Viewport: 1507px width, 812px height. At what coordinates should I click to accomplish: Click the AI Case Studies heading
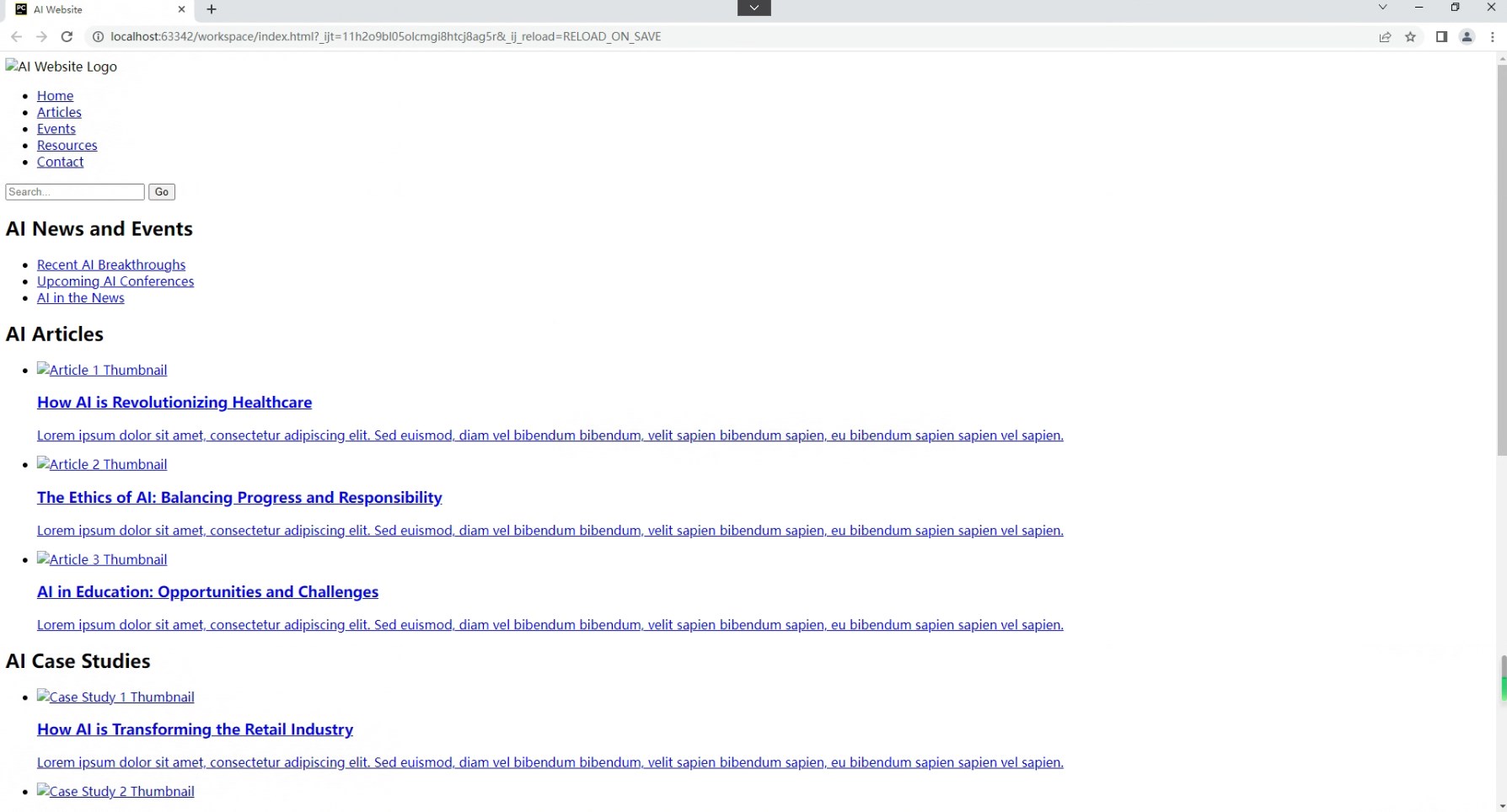coord(78,661)
